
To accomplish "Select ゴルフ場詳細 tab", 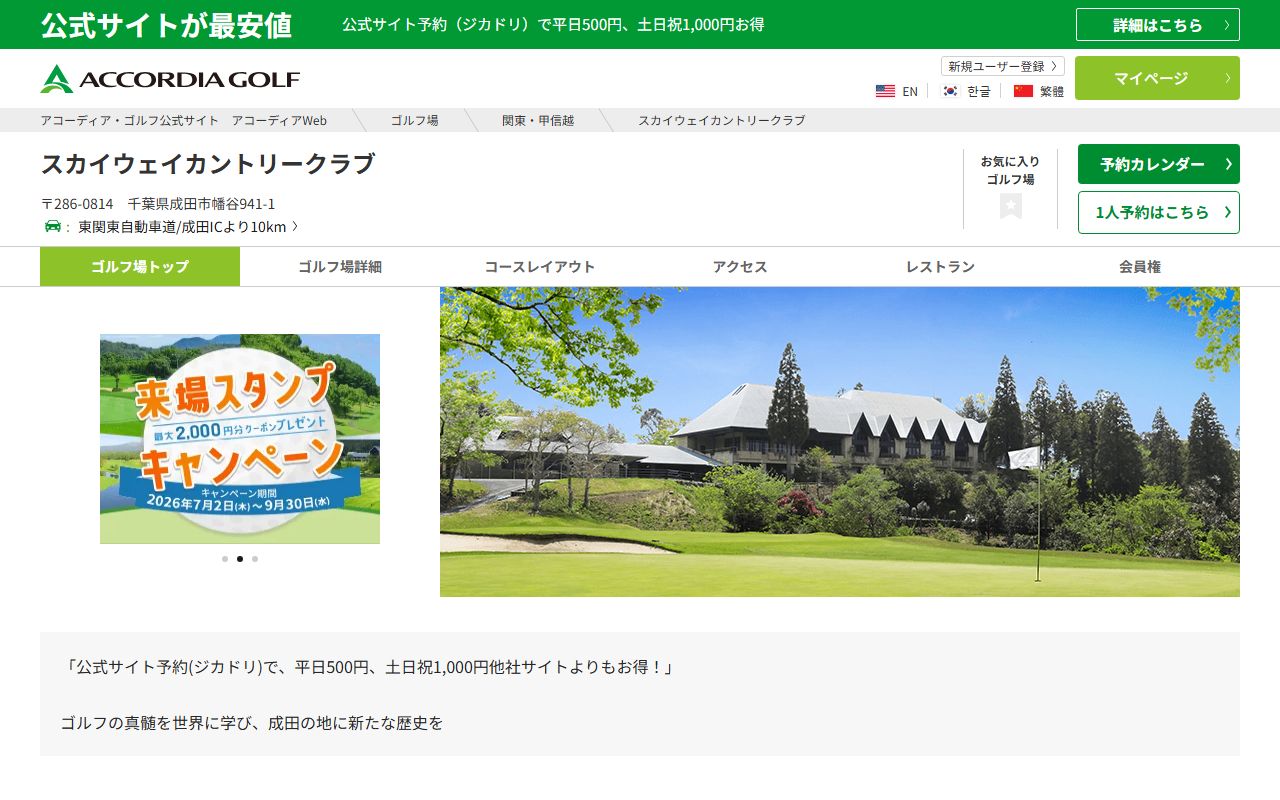I will point(340,267).
